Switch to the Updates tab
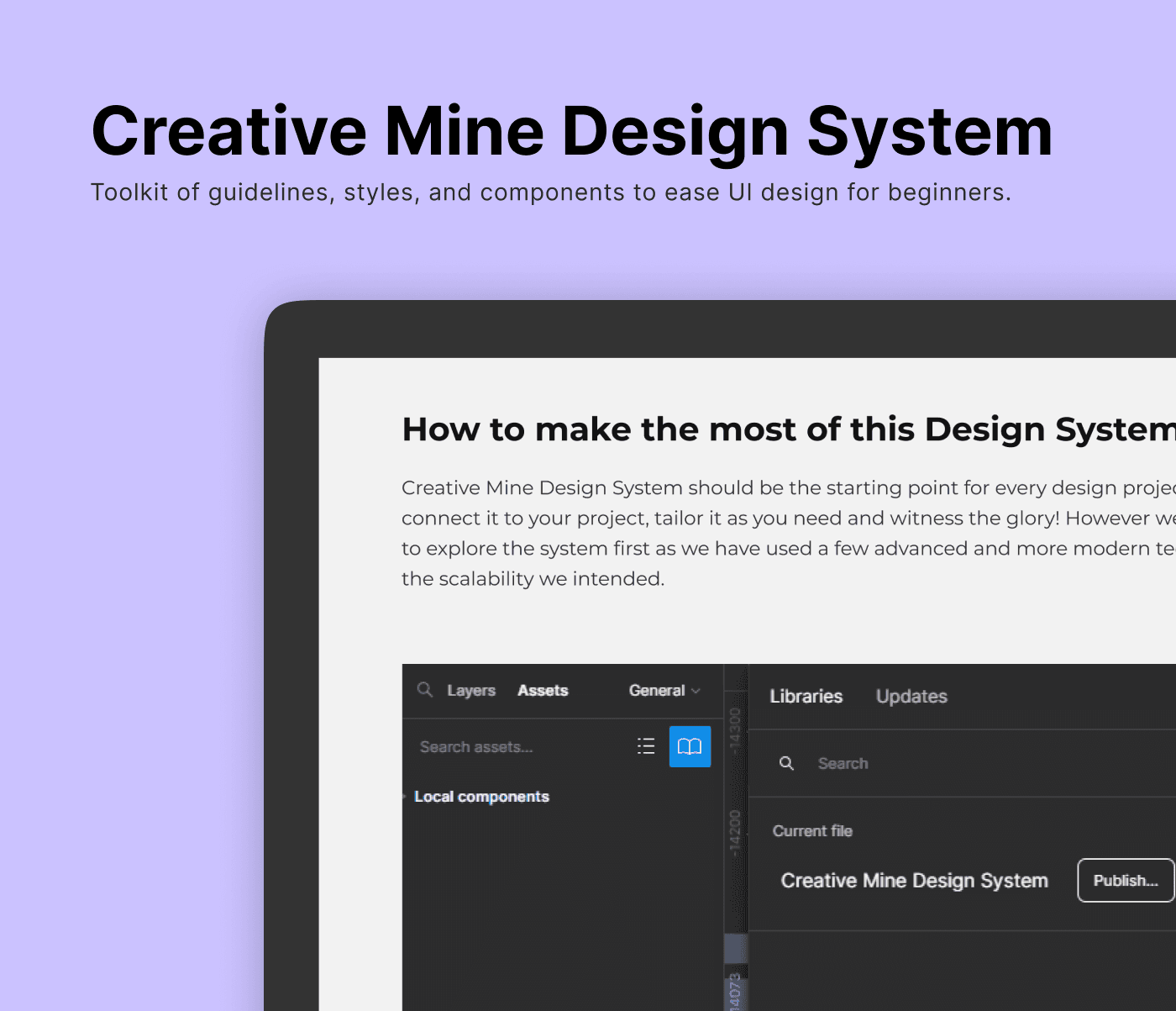This screenshot has height=1011, width=1176. 911,696
